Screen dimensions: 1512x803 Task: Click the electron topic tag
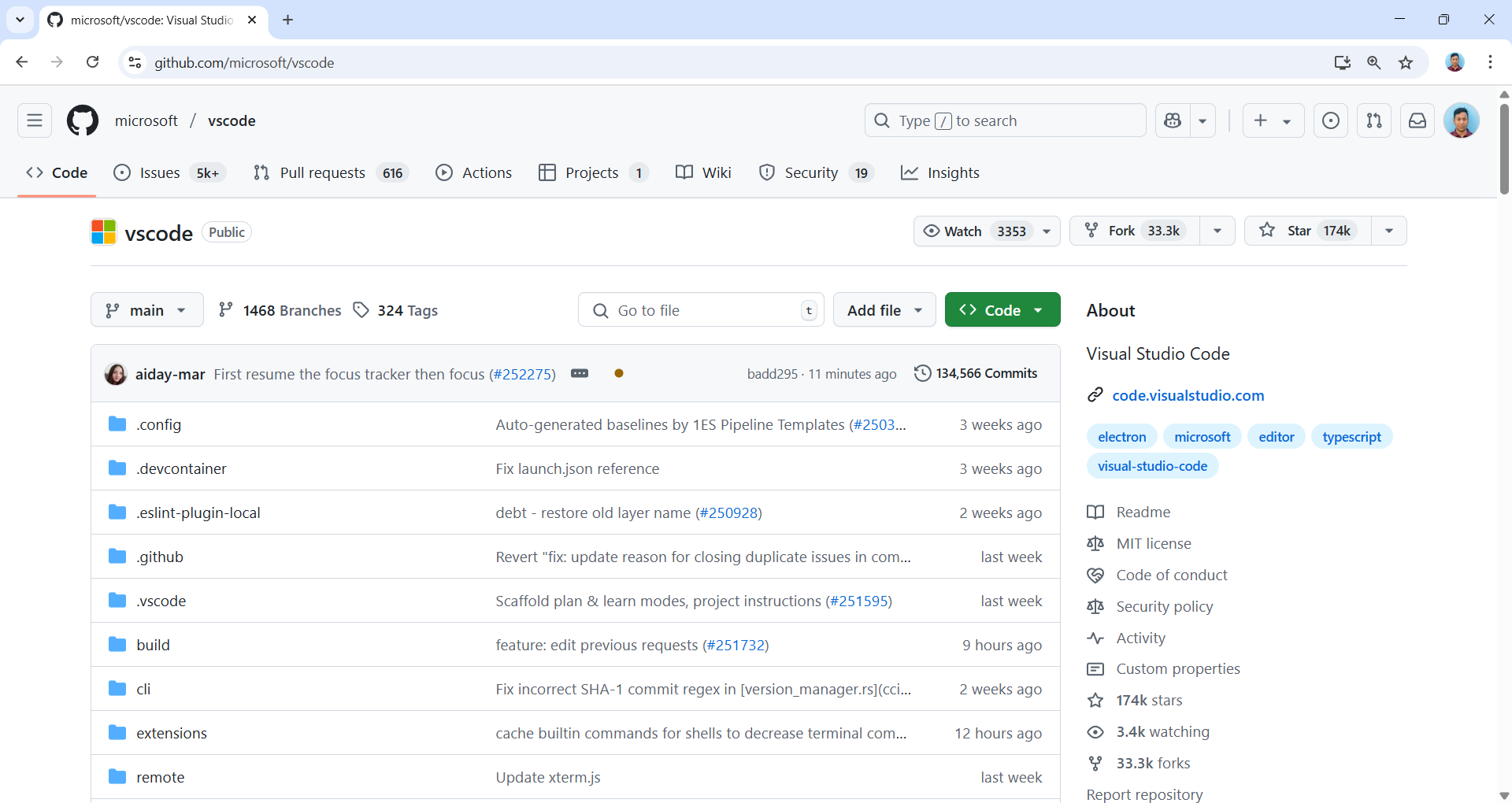[1122, 437]
